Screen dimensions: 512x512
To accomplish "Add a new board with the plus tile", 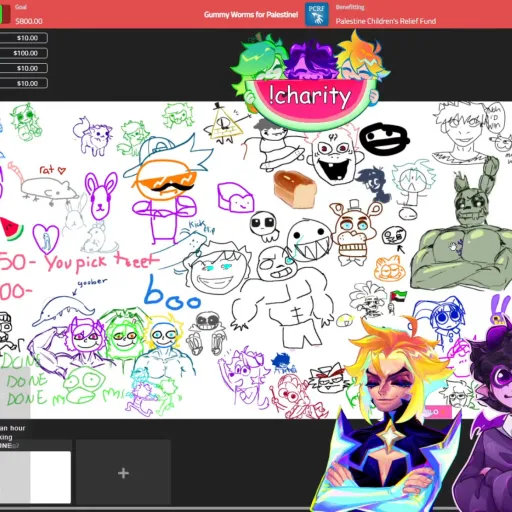I will (x=123, y=473).
